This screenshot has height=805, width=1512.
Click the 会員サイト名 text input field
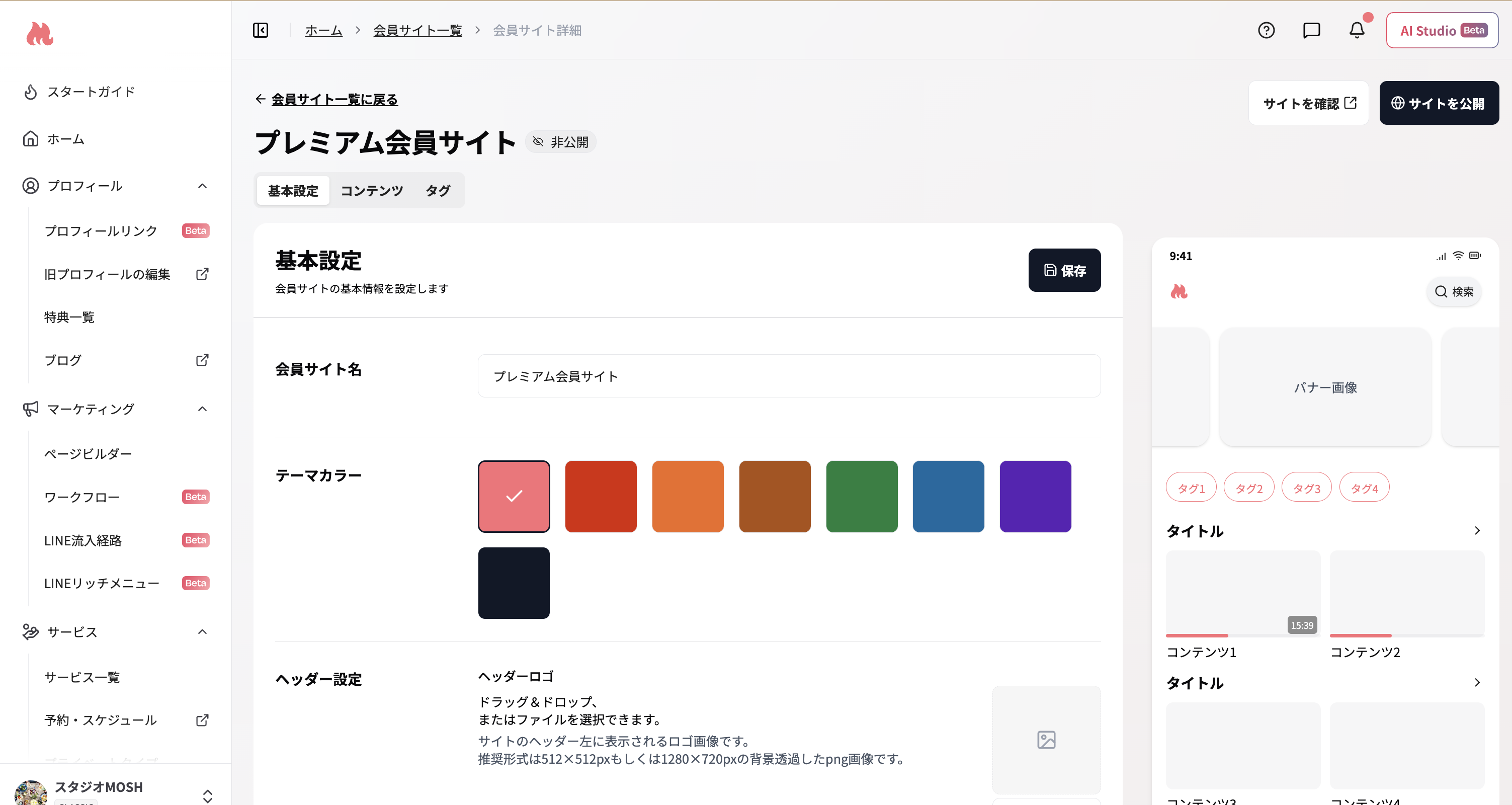click(x=789, y=376)
